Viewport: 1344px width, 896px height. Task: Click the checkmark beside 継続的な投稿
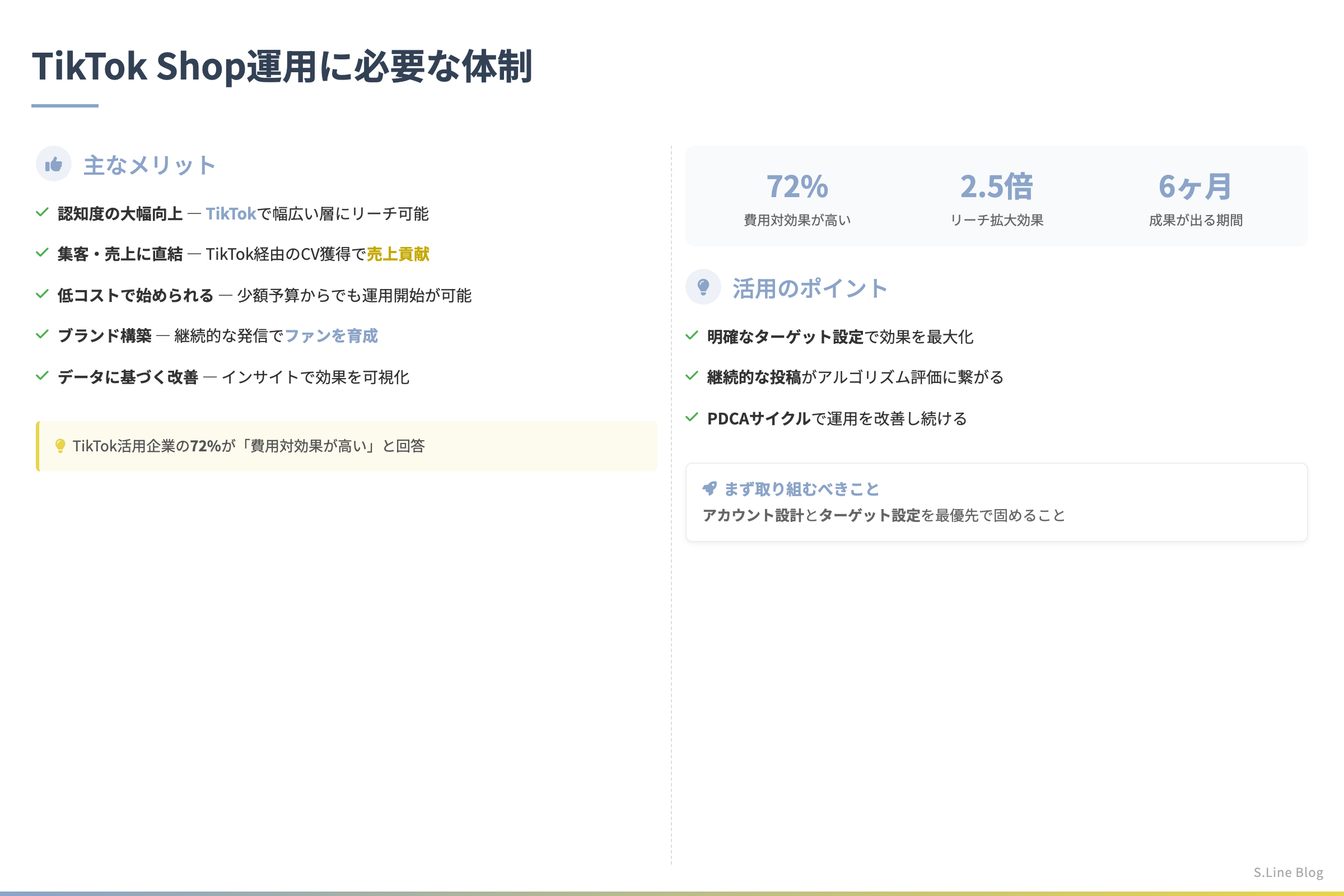click(692, 376)
